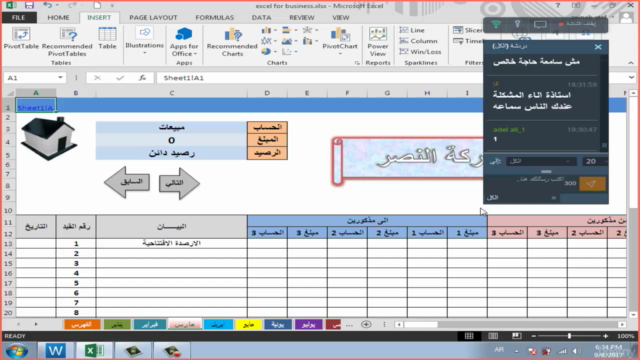Switch to Page Layout view
The width and height of the screenshot is (640, 360).
click(x=493, y=336)
